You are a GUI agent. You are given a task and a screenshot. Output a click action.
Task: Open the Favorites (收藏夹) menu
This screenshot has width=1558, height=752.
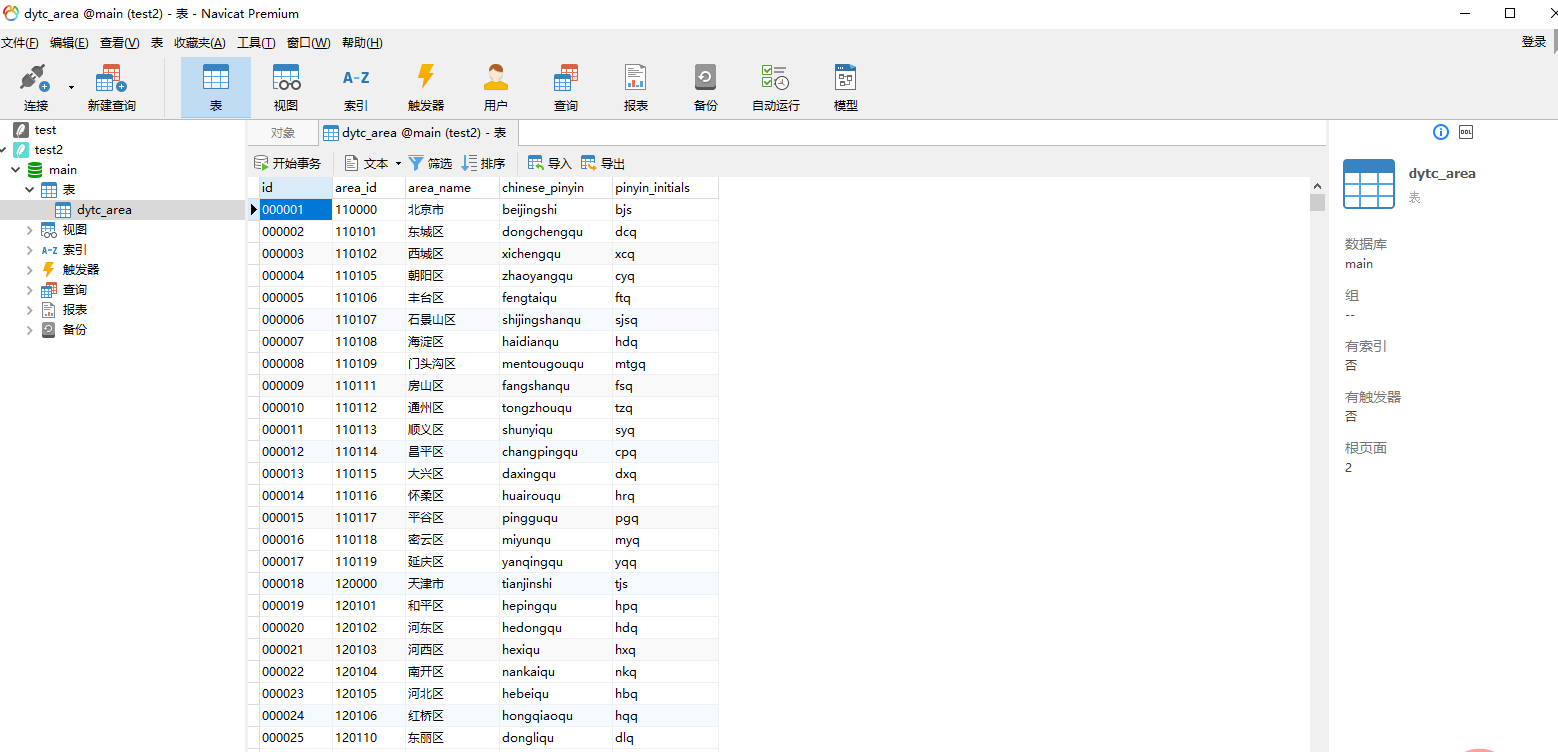coord(200,43)
